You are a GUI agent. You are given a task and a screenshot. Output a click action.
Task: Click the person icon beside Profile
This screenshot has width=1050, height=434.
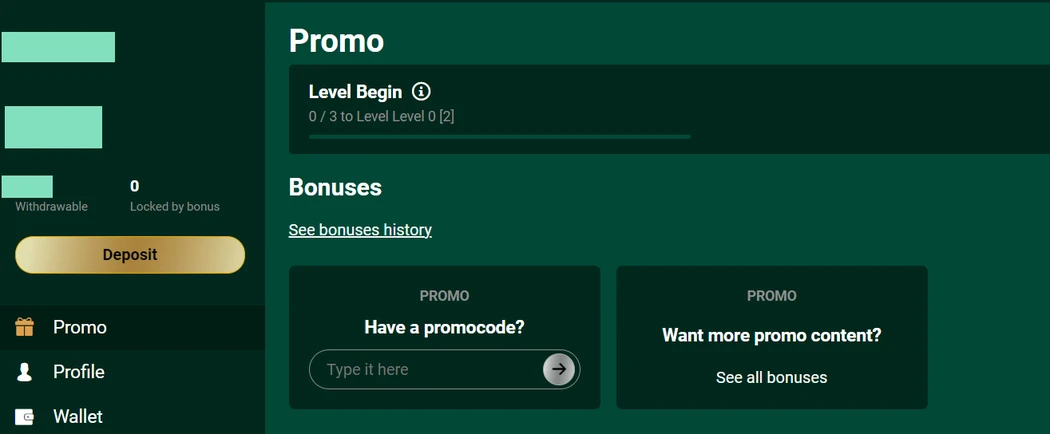[x=25, y=372]
